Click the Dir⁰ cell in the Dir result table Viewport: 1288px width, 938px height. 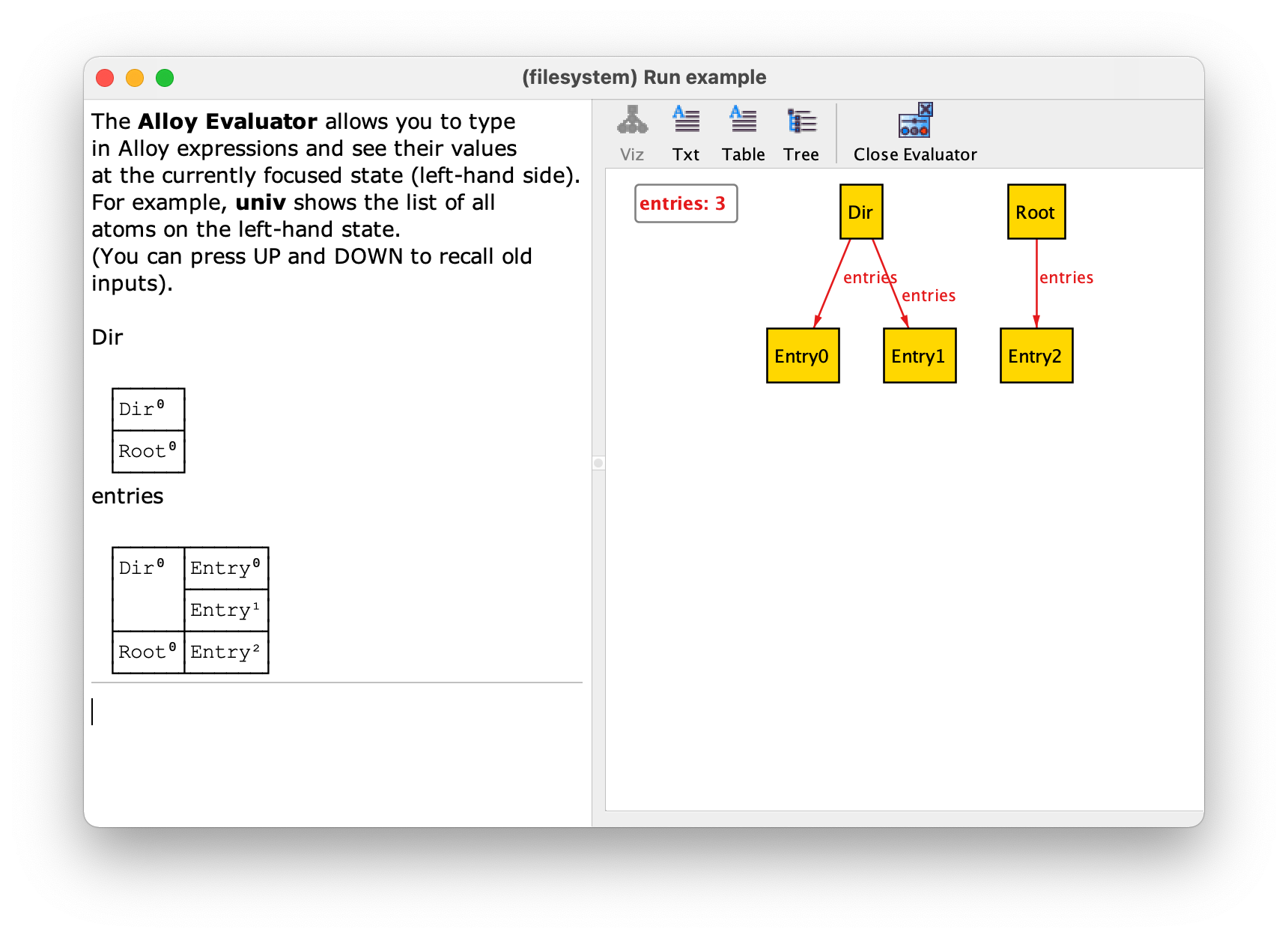click(148, 410)
